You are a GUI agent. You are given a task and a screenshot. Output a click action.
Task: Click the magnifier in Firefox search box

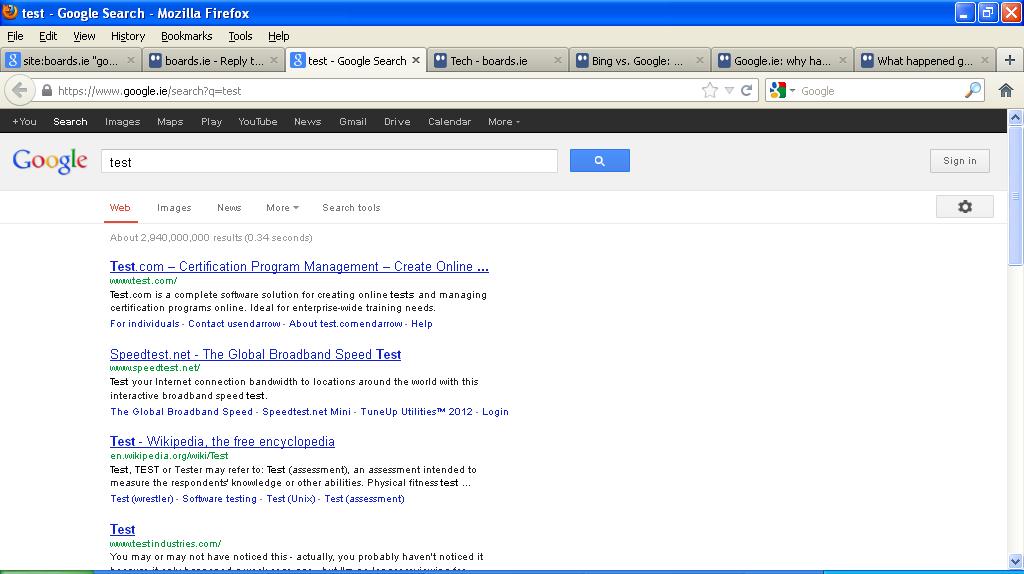(x=972, y=91)
